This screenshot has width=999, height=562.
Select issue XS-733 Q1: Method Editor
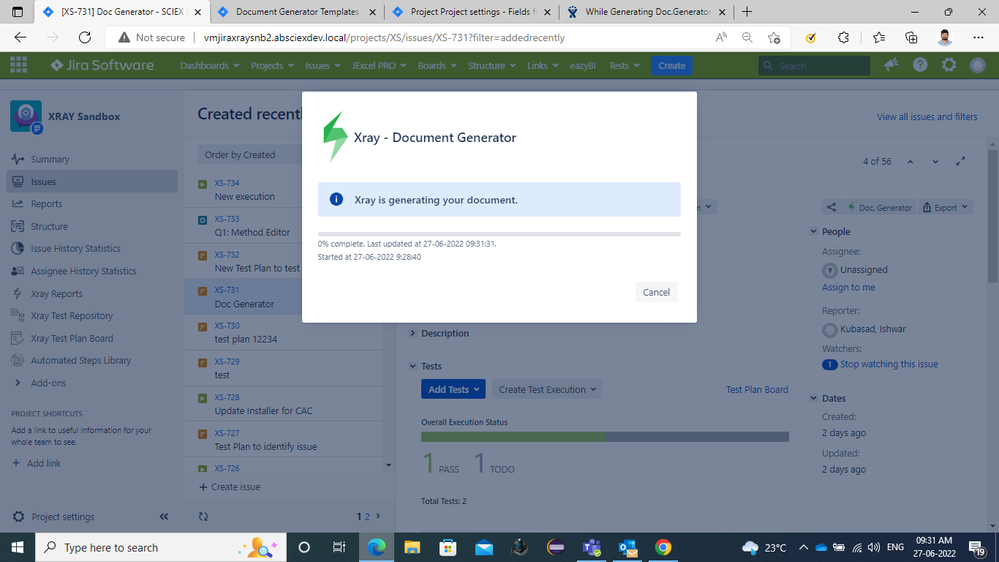[284, 225]
